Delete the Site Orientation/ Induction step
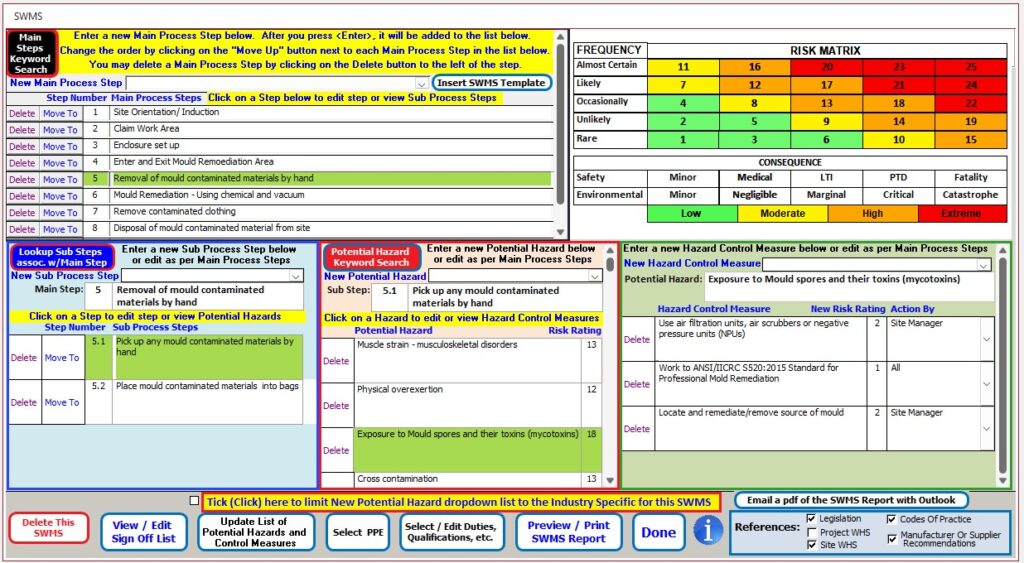Image resolution: width=1024 pixels, height=563 pixels. (x=22, y=113)
